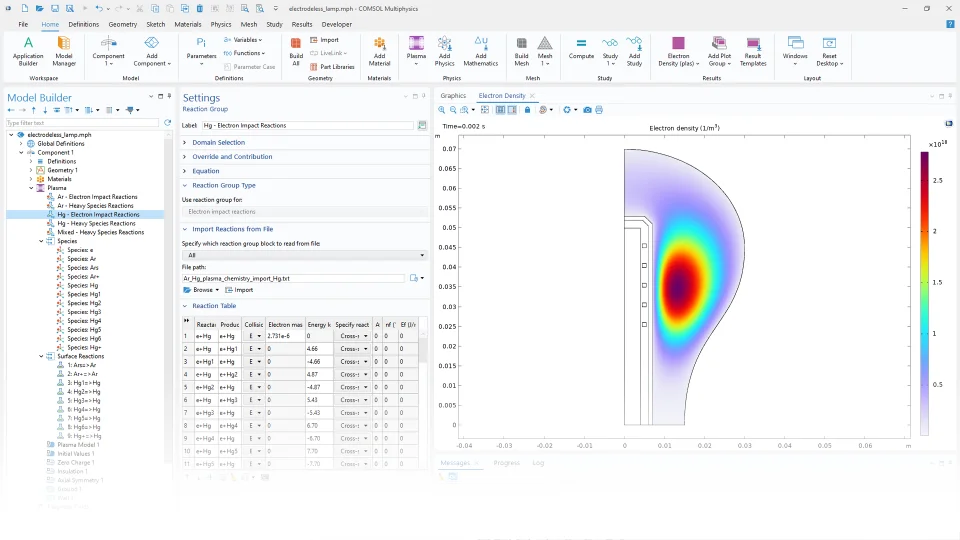Expand the Domain Selection section
Screen dimensions: 960x540
[x=218, y=142]
